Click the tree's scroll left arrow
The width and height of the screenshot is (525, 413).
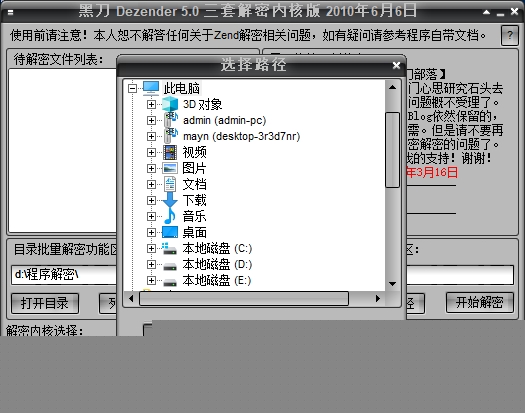click(131, 298)
